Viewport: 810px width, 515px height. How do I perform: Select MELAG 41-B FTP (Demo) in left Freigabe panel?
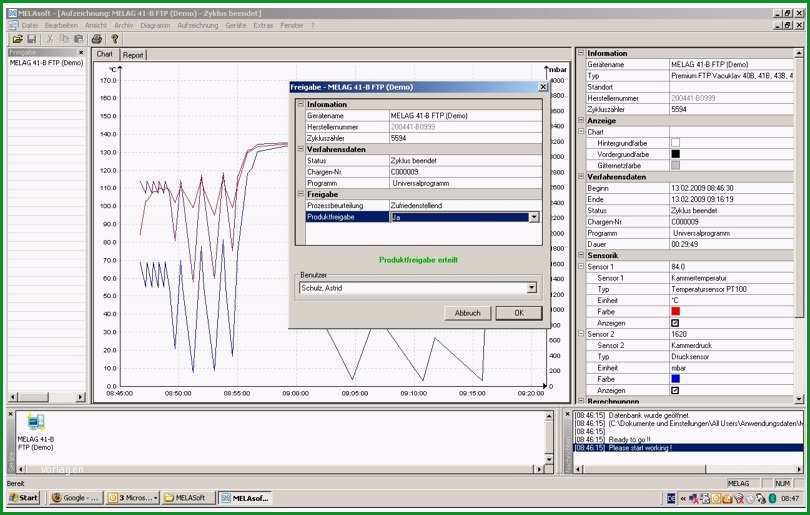coord(46,63)
